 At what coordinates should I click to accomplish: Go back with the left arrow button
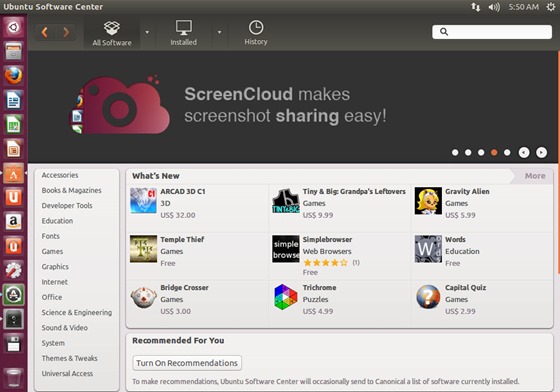45,32
